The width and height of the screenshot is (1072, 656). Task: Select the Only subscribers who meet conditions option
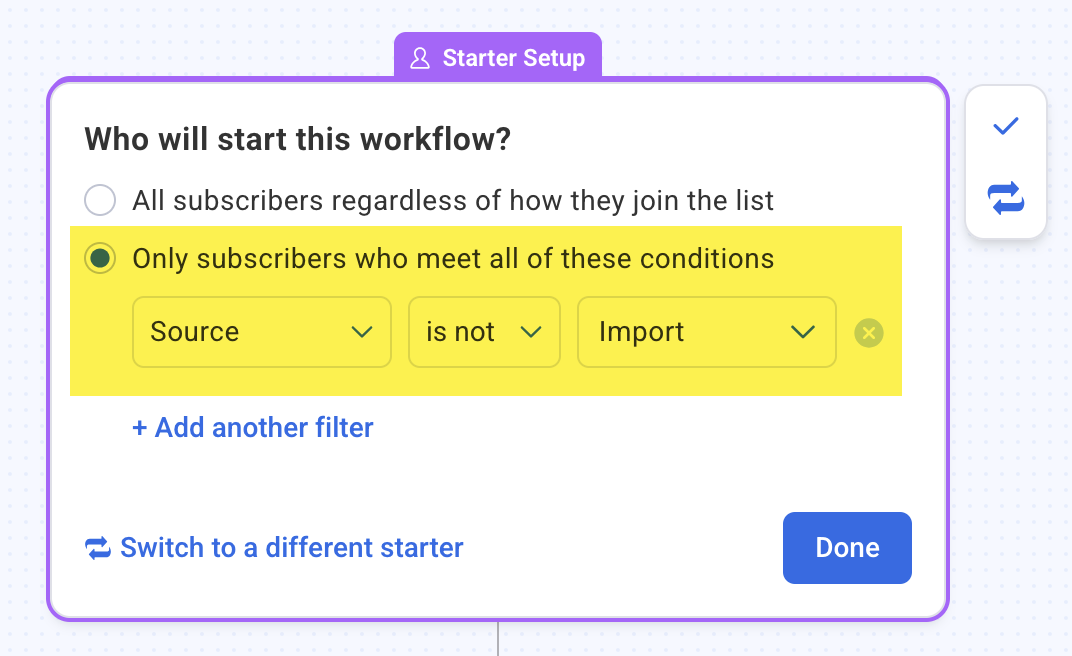[x=100, y=258]
